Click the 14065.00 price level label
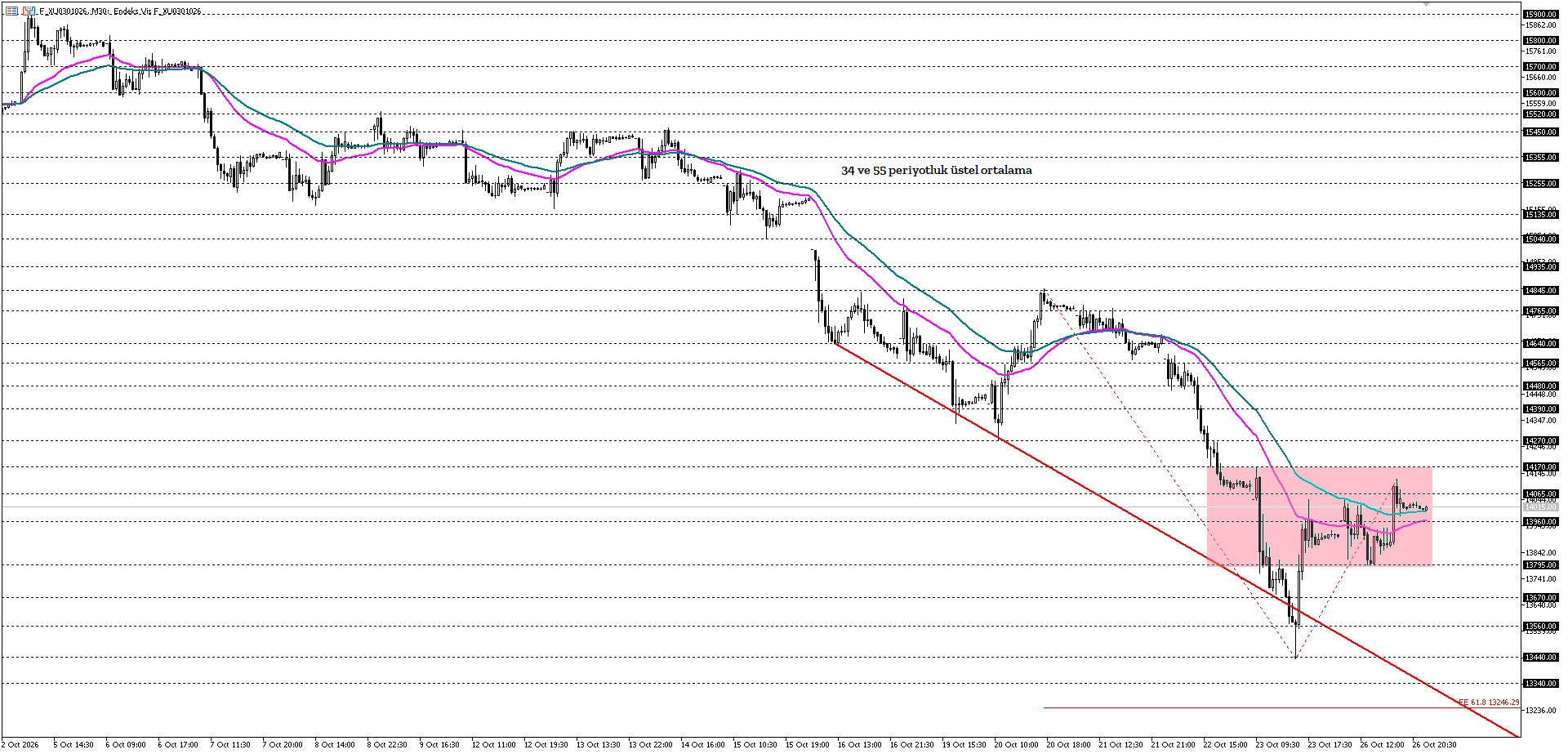1568x754 pixels. click(x=1541, y=494)
